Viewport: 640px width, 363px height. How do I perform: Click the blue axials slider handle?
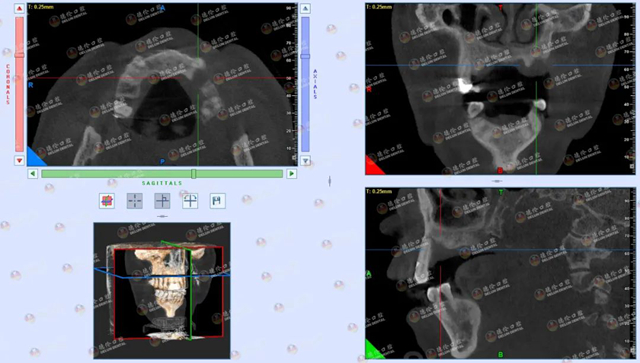point(305,56)
